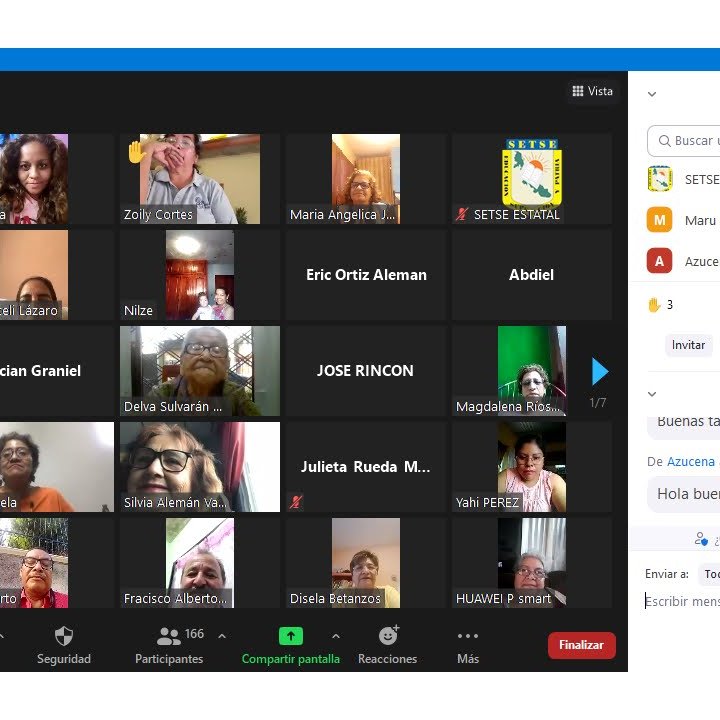Go to next gallery page arrow
The height and width of the screenshot is (720, 720).
(x=599, y=371)
